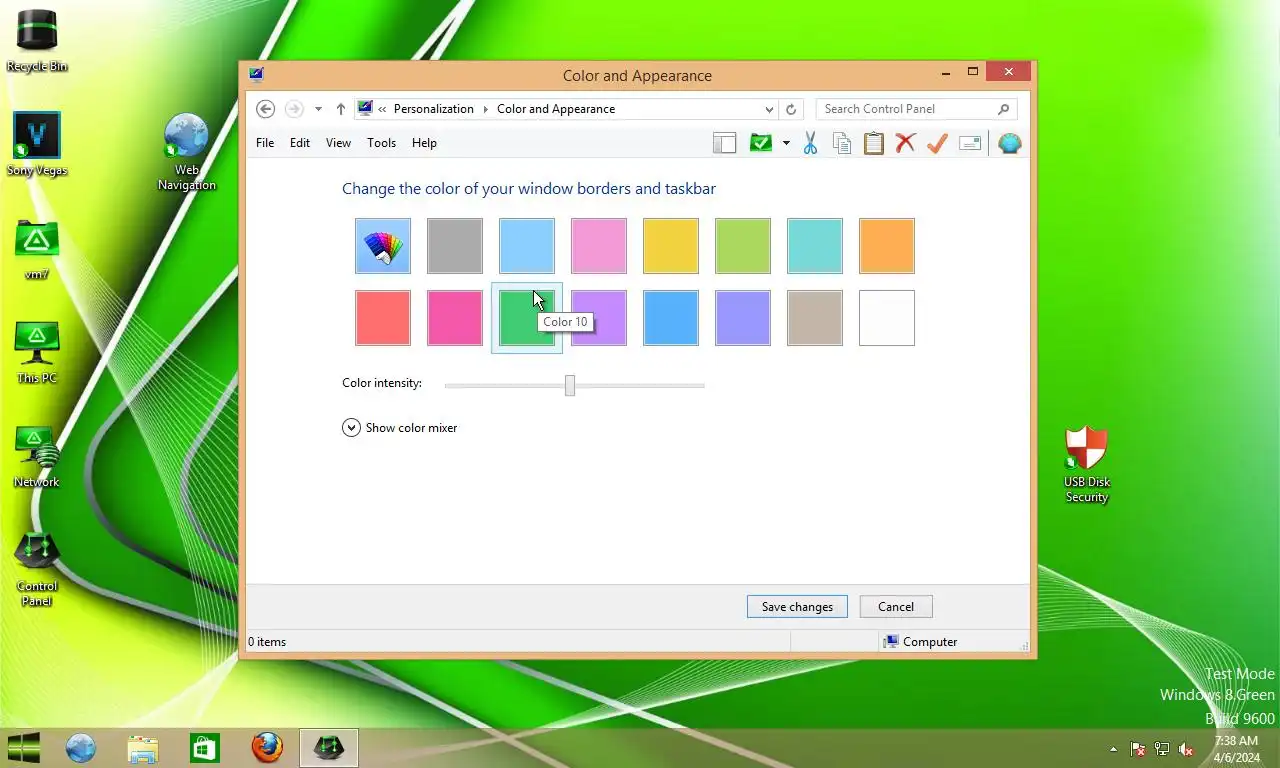Click the preview pane layout icon
The height and width of the screenshot is (768, 1280).
coord(724,143)
